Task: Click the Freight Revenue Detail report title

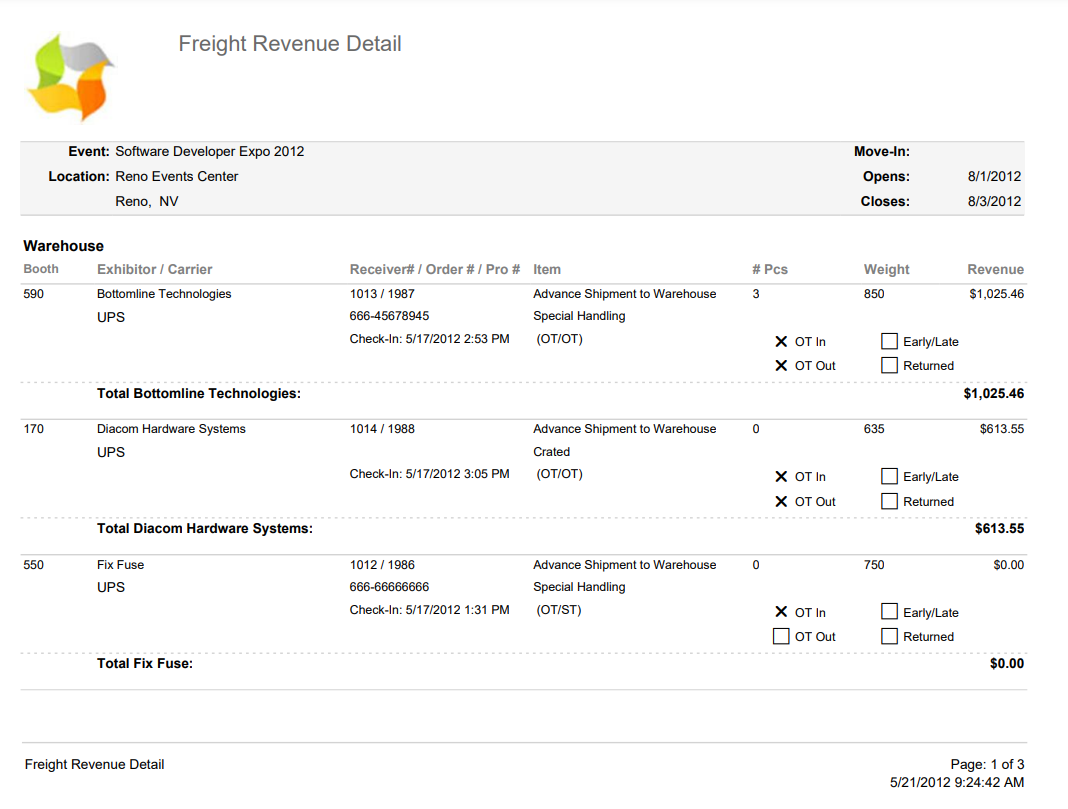Action: click(x=290, y=44)
